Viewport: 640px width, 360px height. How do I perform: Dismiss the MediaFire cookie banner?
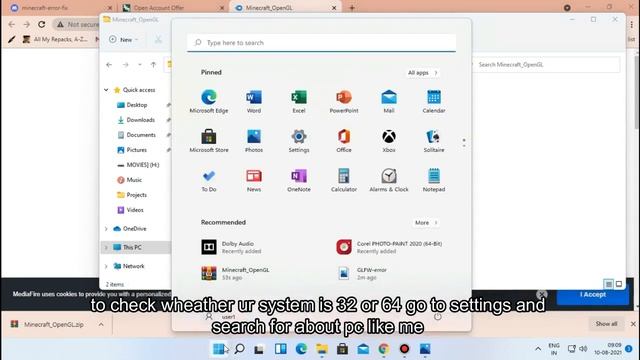542,294
